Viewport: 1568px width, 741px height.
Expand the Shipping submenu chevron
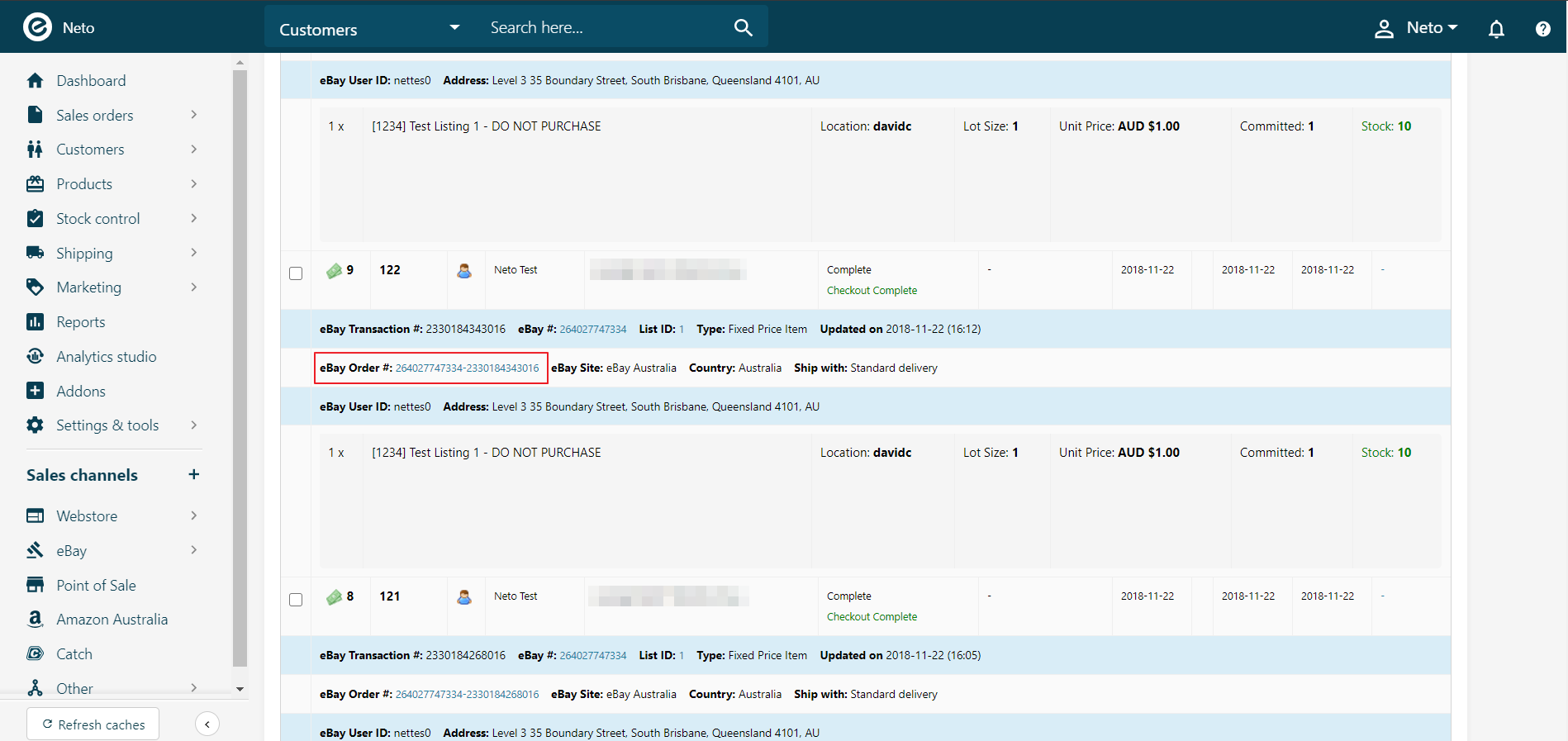click(194, 253)
